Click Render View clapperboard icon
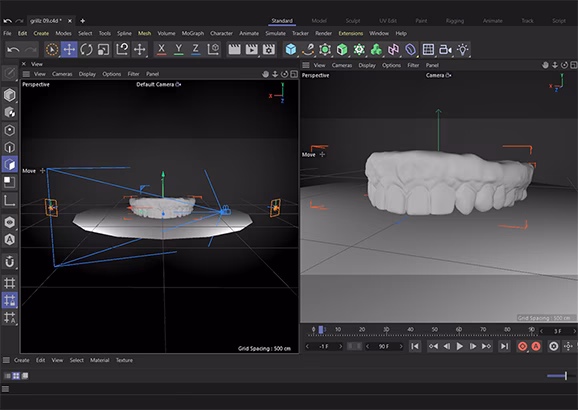The image size is (578, 410). pyautogui.click(x=234, y=49)
